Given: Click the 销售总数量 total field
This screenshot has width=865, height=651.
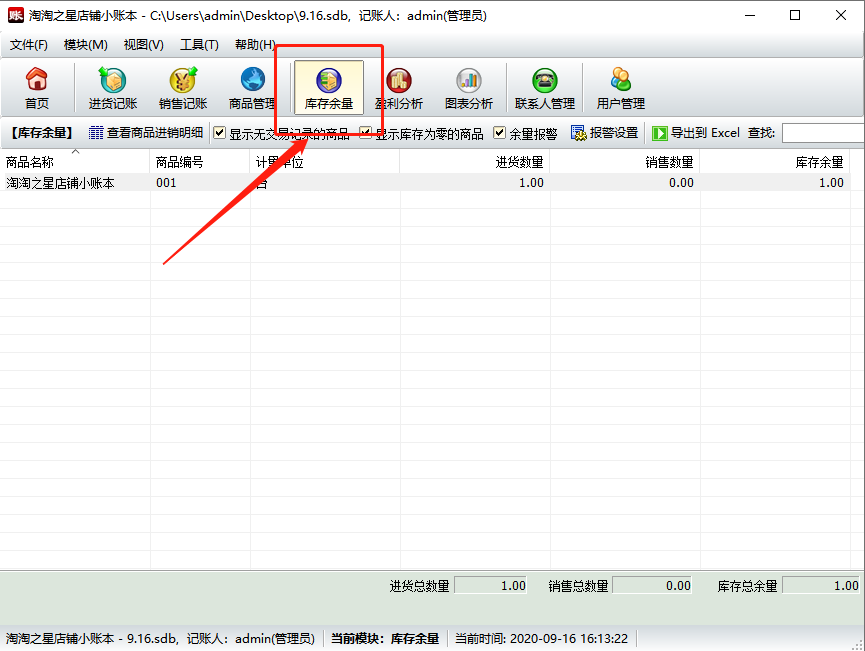Looking at the screenshot, I should (x=652, y=586).
